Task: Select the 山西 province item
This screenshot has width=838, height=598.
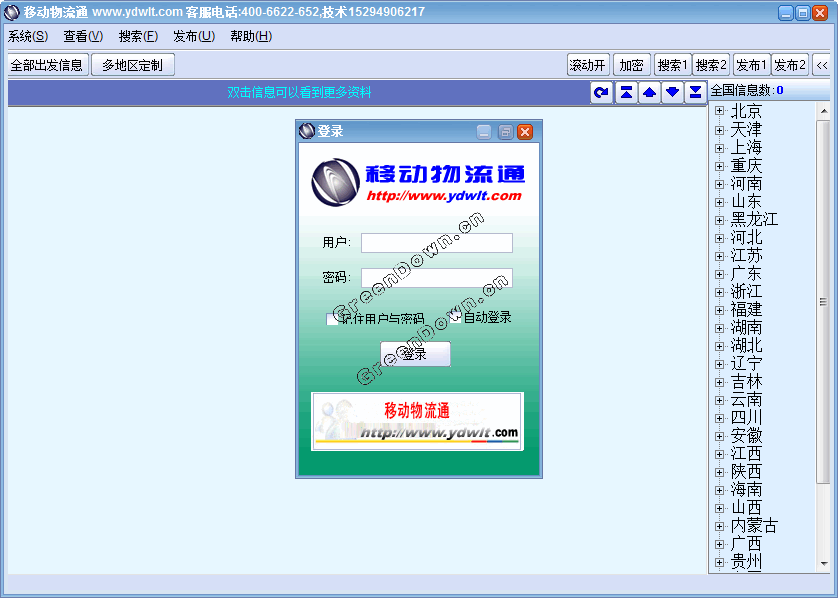Action: point(747,508)
